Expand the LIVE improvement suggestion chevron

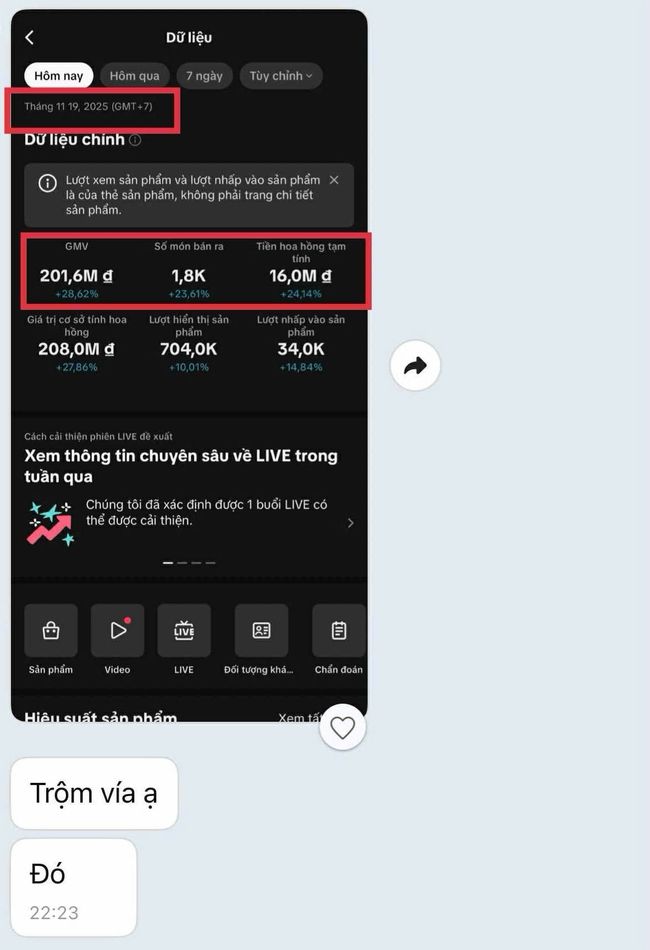350,523
